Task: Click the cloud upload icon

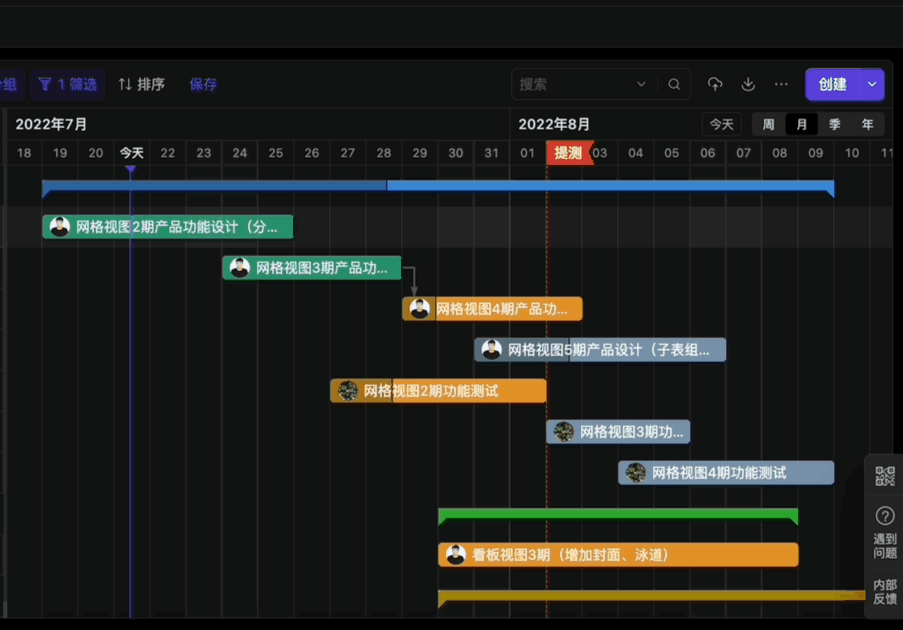Action: click(x=715, y=85)
